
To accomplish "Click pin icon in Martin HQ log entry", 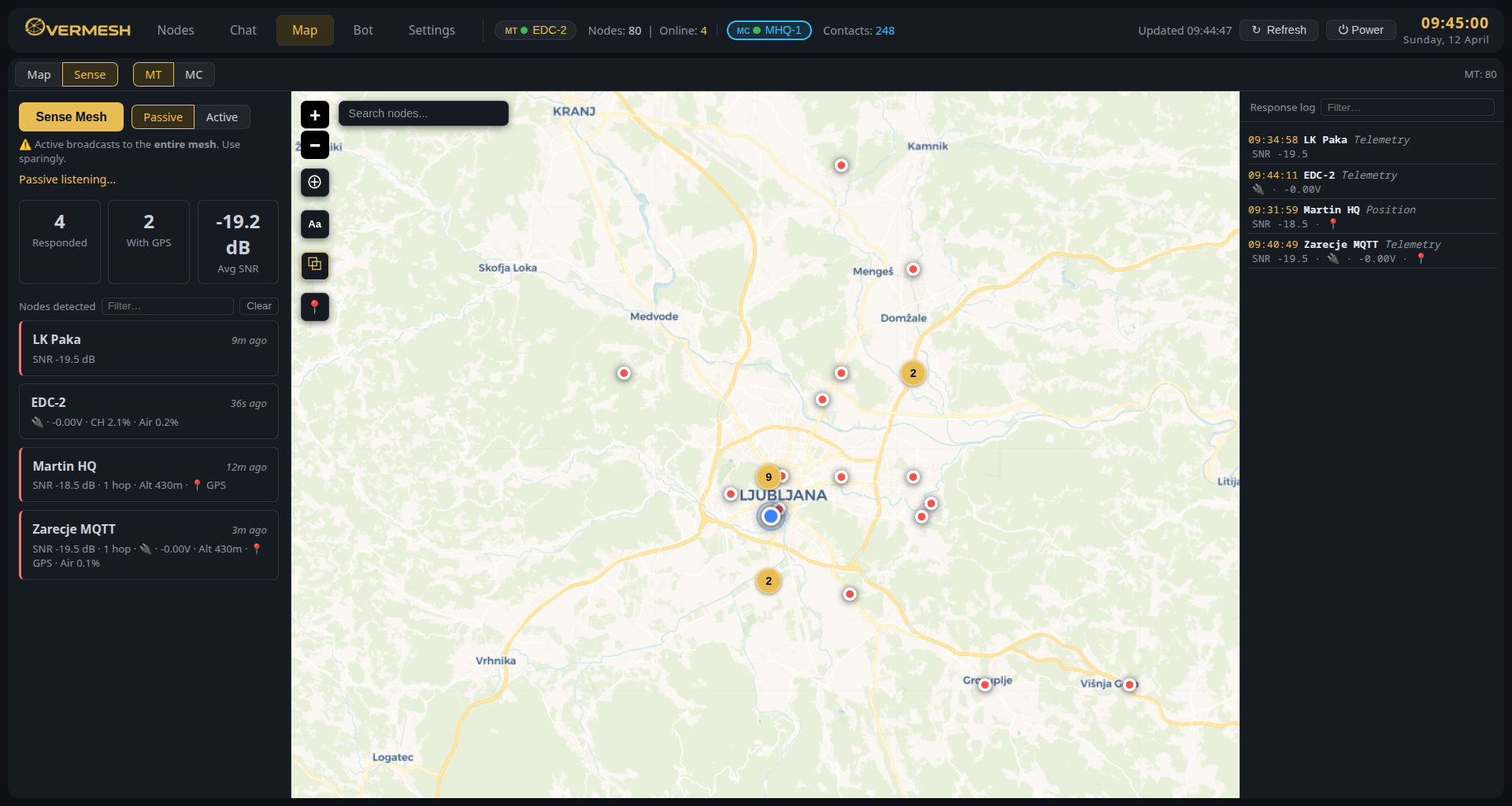I will (1333, 224).
